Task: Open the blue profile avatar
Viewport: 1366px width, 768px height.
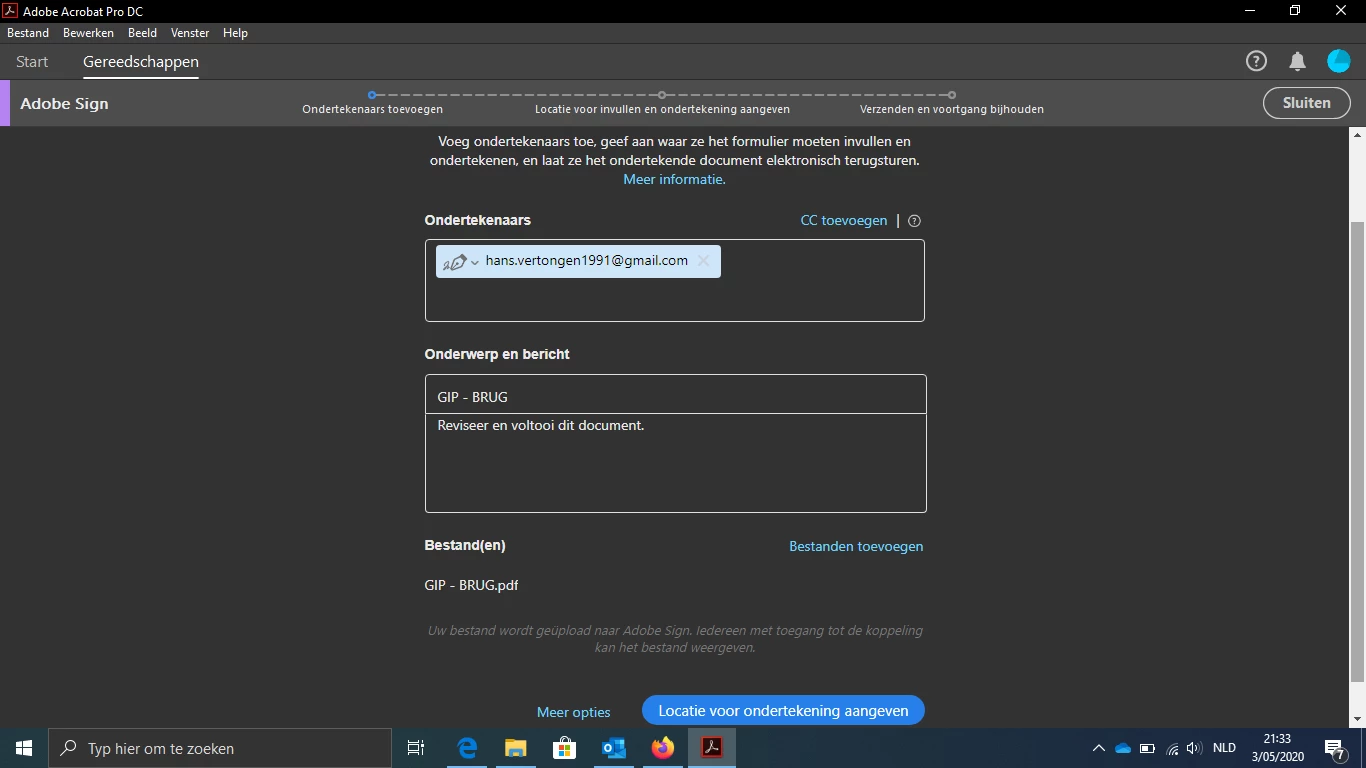Action: tap(1338, 62)
